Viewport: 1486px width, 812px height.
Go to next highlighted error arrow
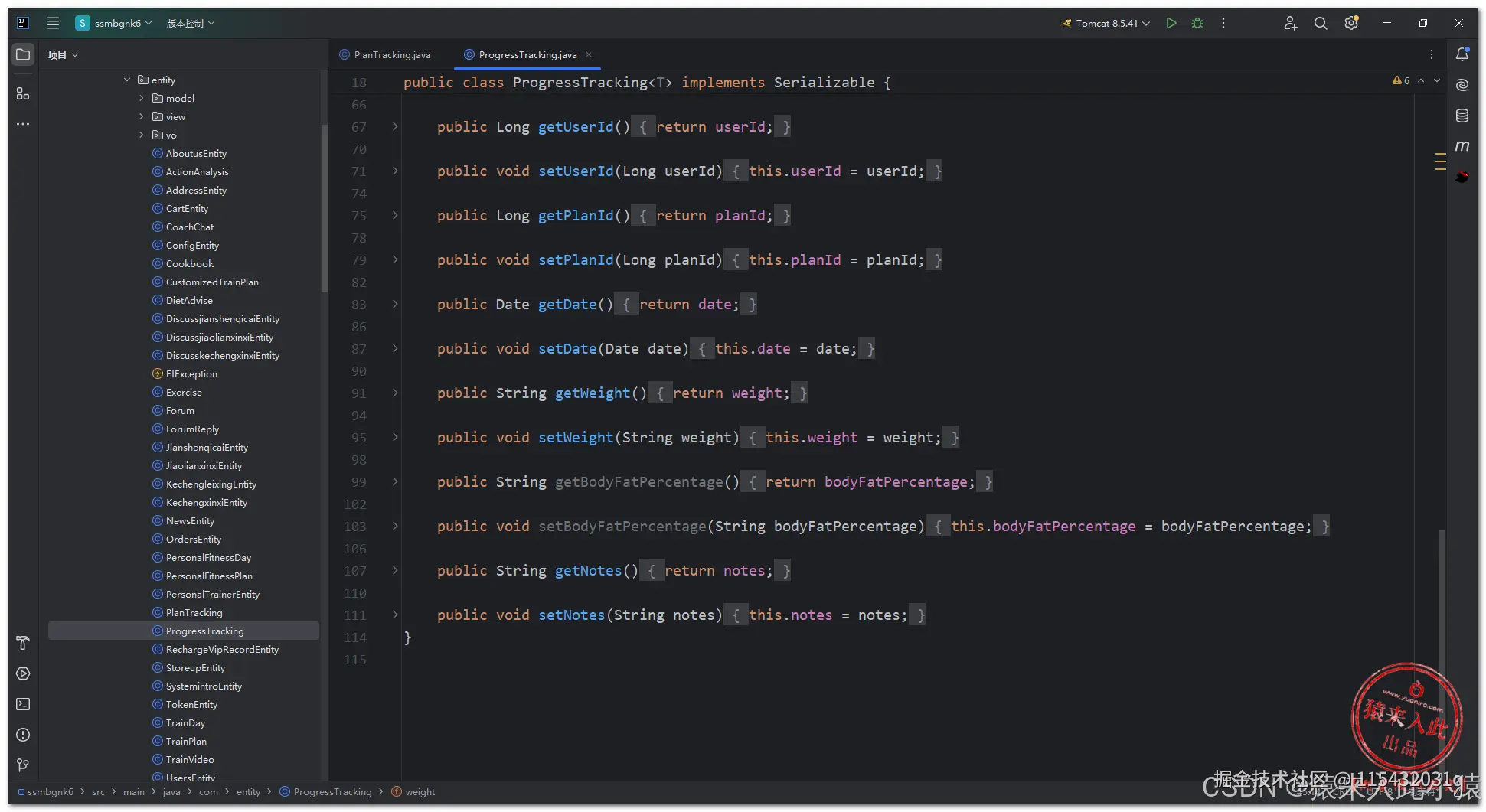click(x=1437, y=80)
